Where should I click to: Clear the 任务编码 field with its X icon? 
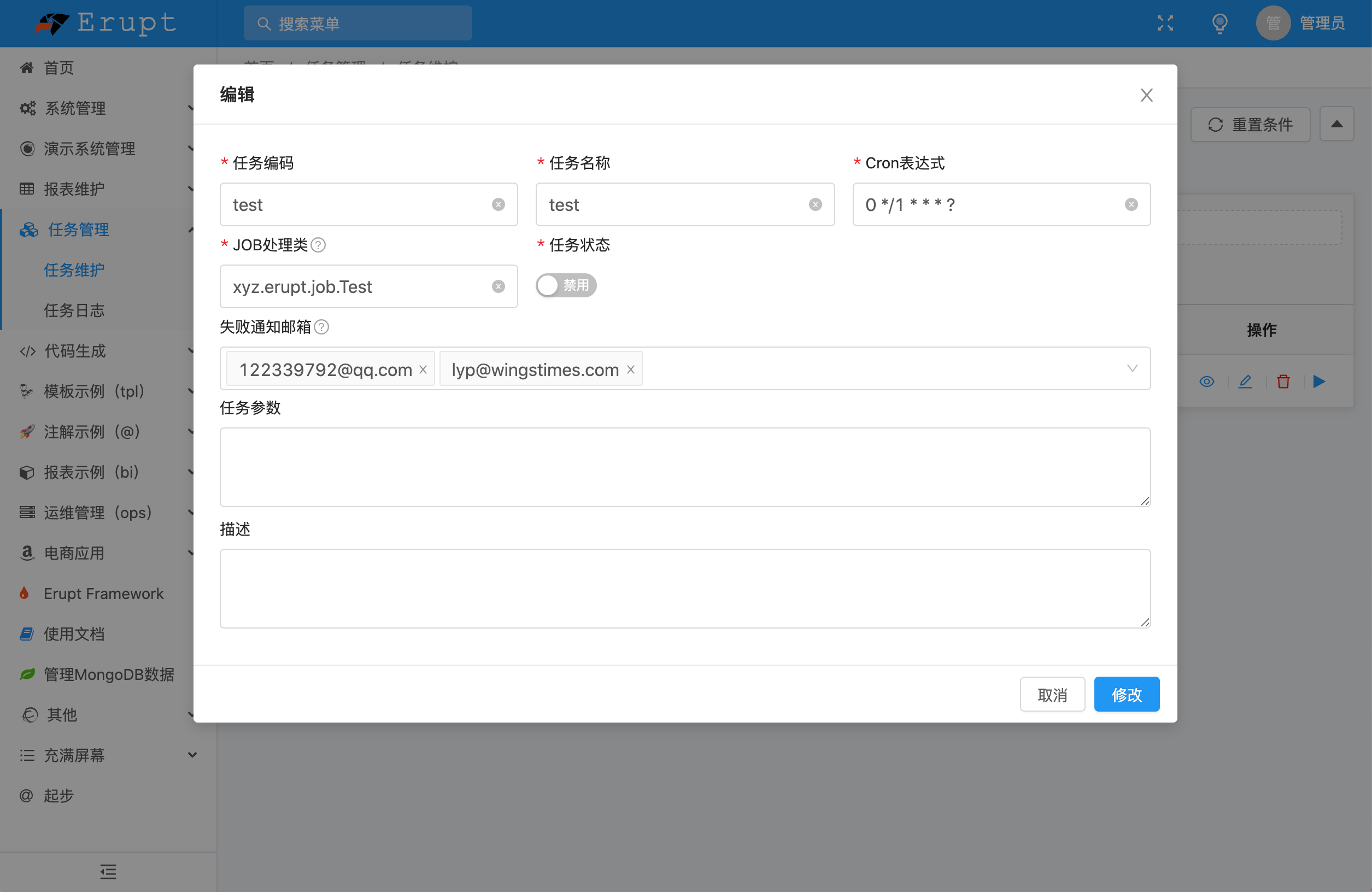[498, 205]
